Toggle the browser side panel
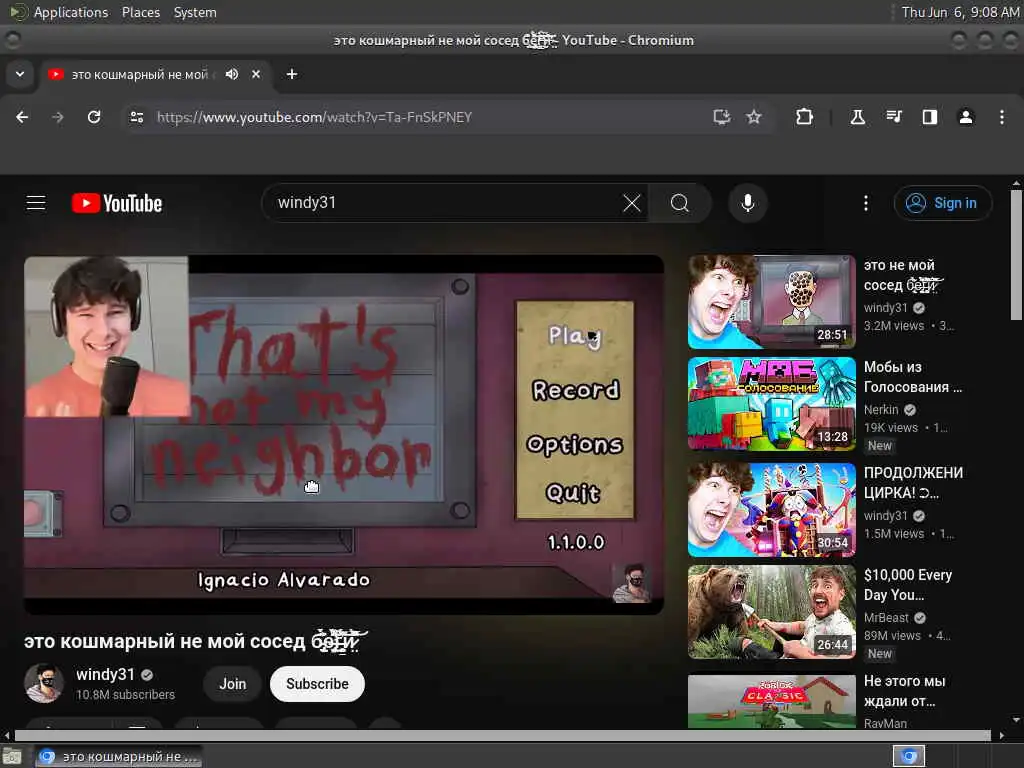Screen dimensions: 1024x768 tap(930, 117)
